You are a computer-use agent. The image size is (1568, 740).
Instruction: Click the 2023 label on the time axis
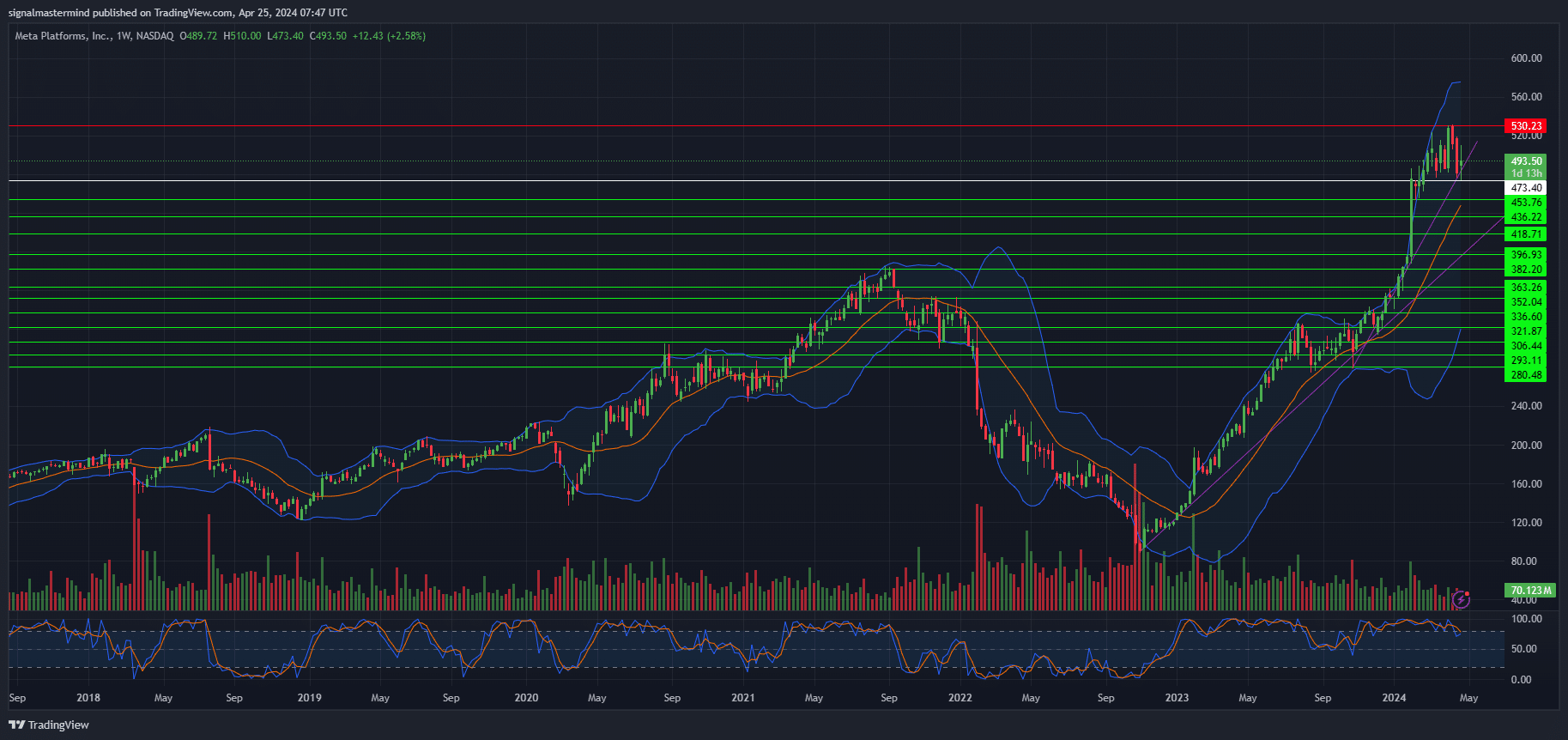point(1177,698)
